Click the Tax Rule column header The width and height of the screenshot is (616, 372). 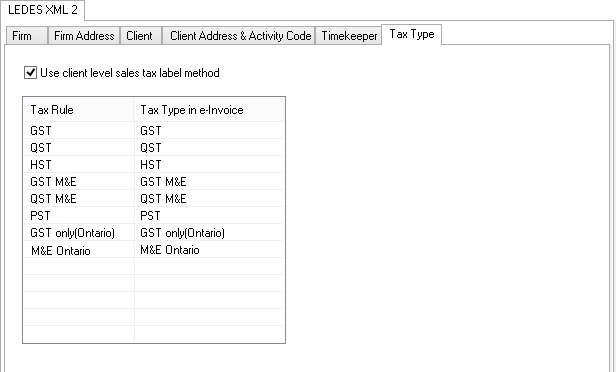point(79,110)
